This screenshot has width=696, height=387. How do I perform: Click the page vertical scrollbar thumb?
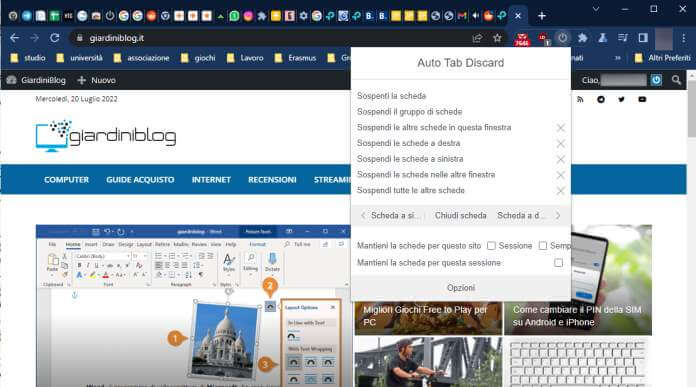point(692,109)
